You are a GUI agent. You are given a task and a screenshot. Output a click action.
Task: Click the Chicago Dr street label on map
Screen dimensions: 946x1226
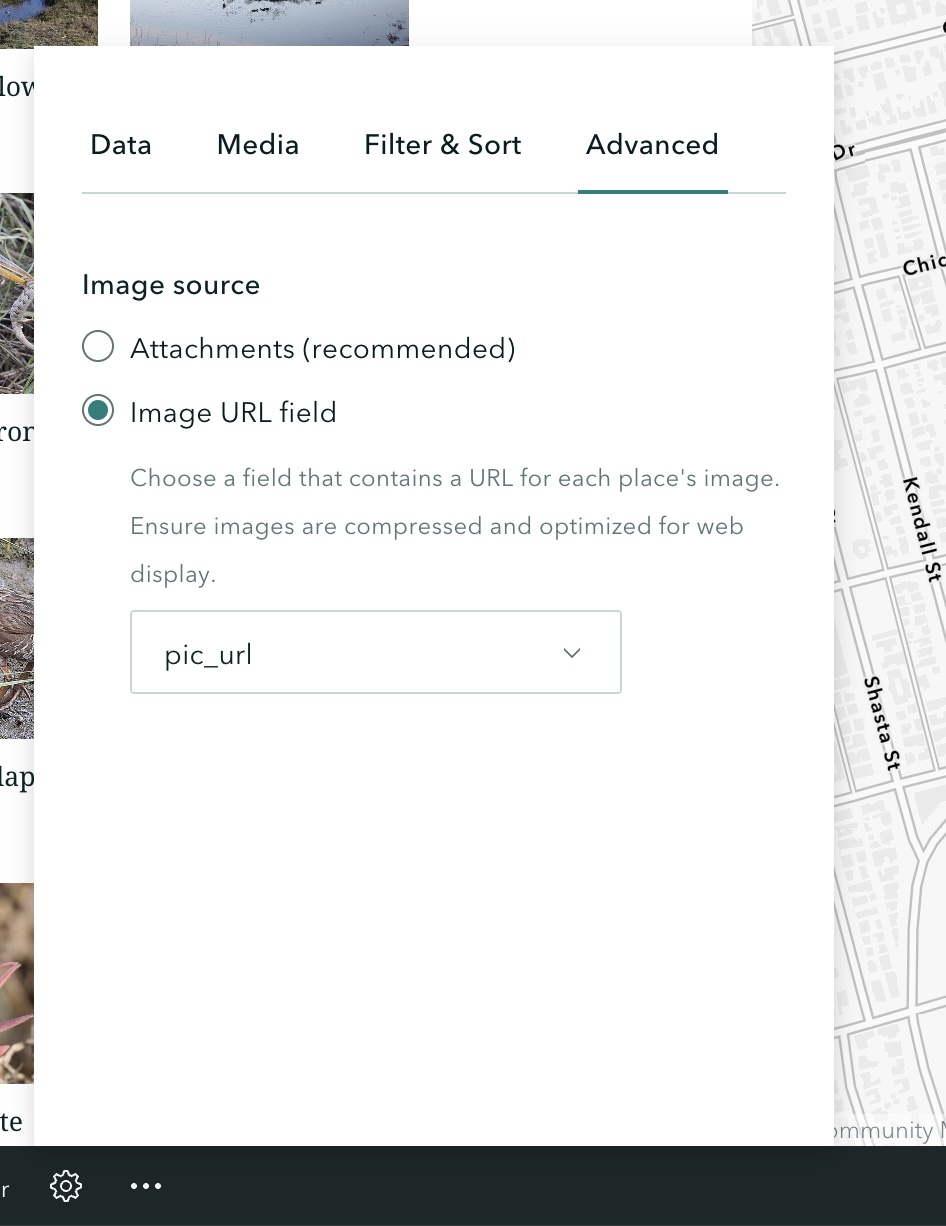coord(925,262)
